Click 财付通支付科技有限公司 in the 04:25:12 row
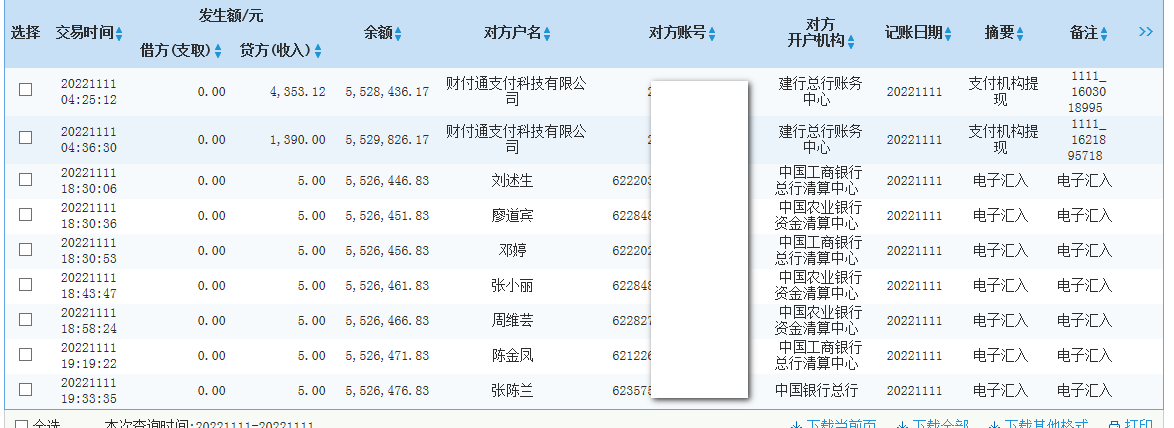This screenshot has height=428, width=1174. point(516,91)
